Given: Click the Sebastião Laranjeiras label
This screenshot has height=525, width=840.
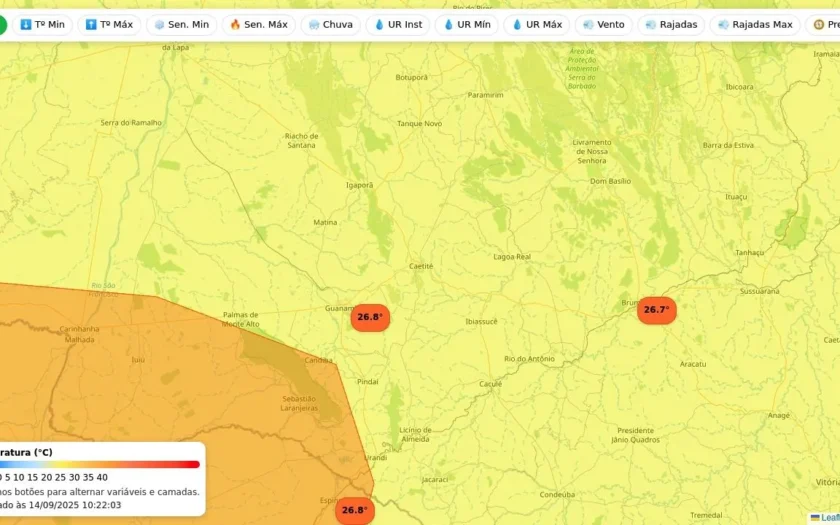Looking at the screenshot, I should (x=299, y=403).
